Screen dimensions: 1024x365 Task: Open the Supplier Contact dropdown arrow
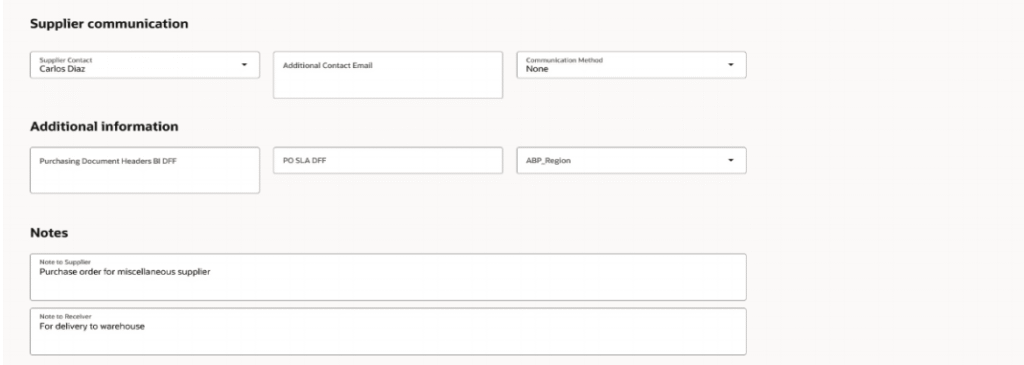[244, 65]
